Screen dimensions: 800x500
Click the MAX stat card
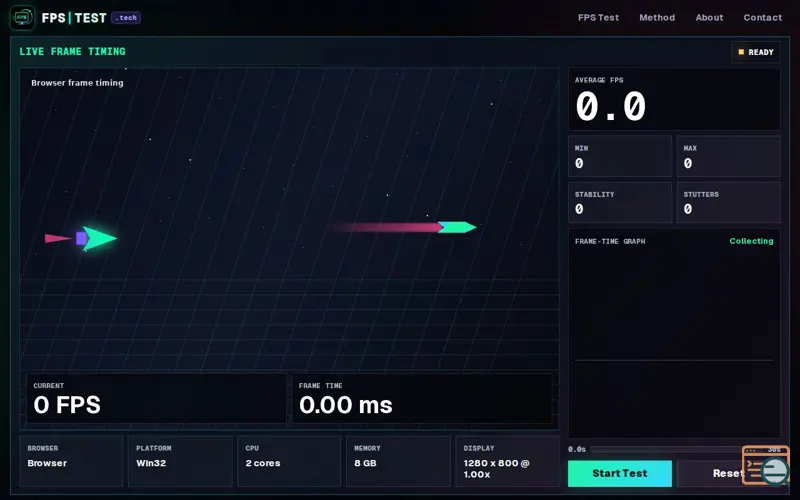tap(729, 156)
